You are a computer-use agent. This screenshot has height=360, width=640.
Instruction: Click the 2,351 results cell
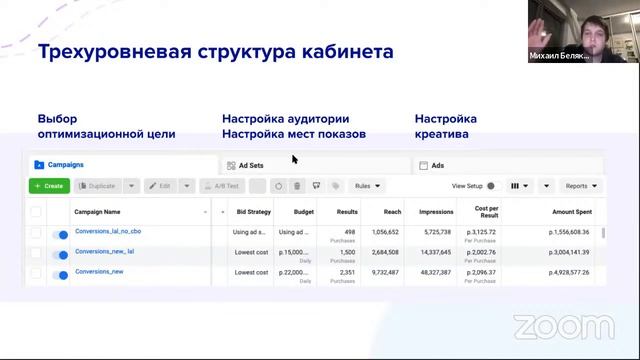pyautogui.click(x=347, y=272)
